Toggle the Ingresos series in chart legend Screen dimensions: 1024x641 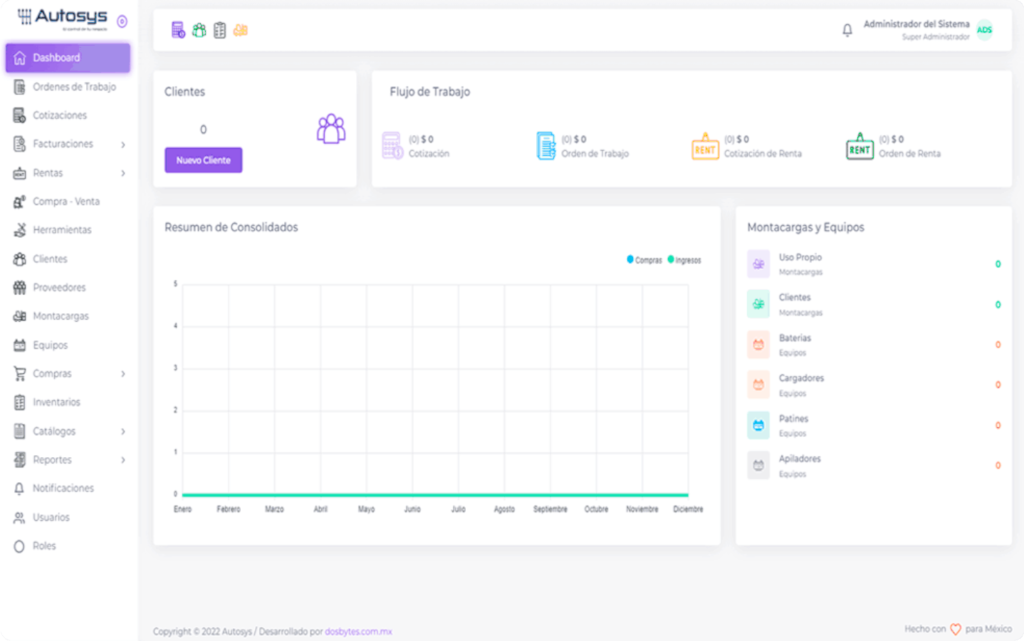point(684,260)
